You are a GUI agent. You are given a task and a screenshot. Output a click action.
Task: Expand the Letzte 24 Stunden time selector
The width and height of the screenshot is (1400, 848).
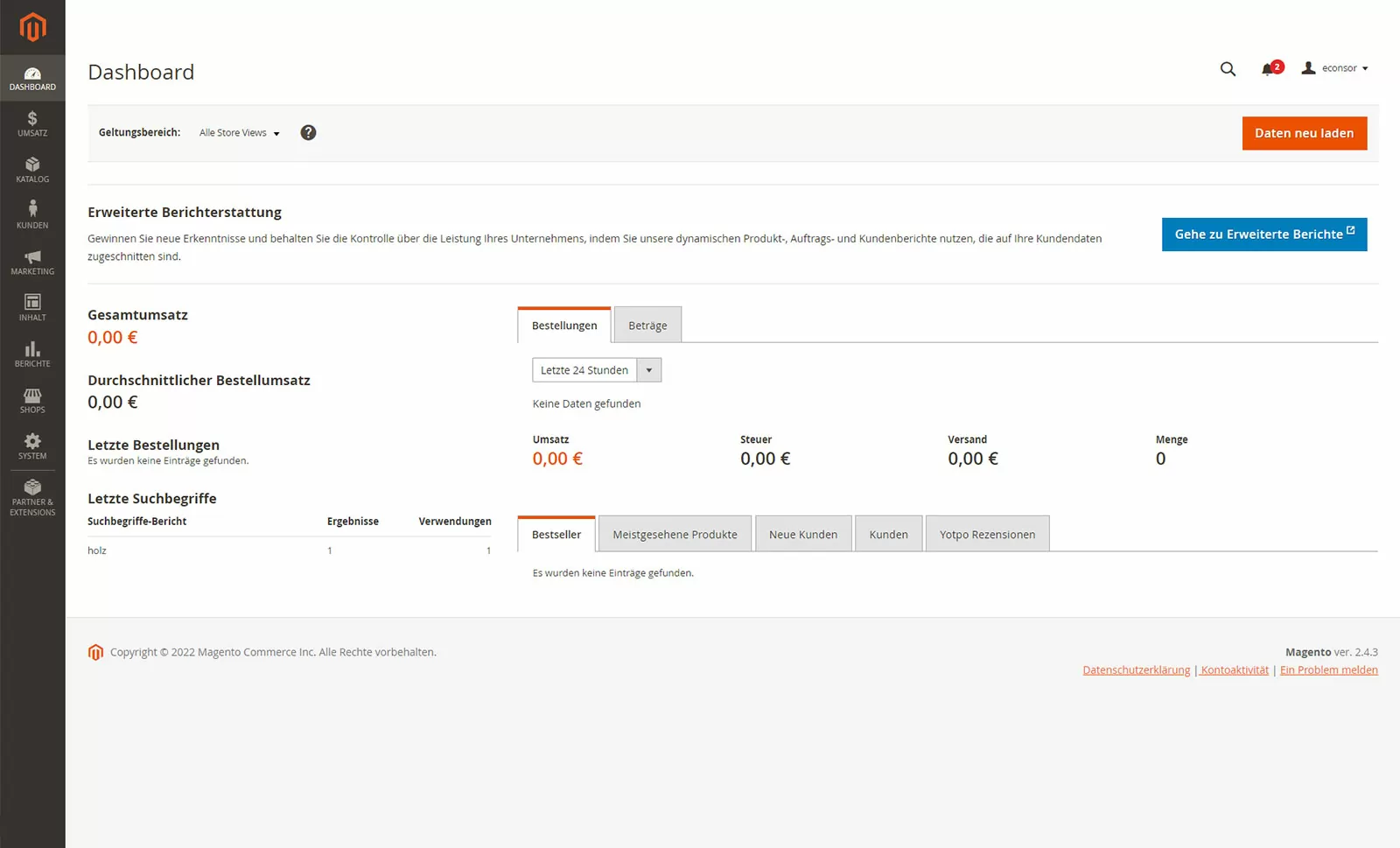point(648,369)
